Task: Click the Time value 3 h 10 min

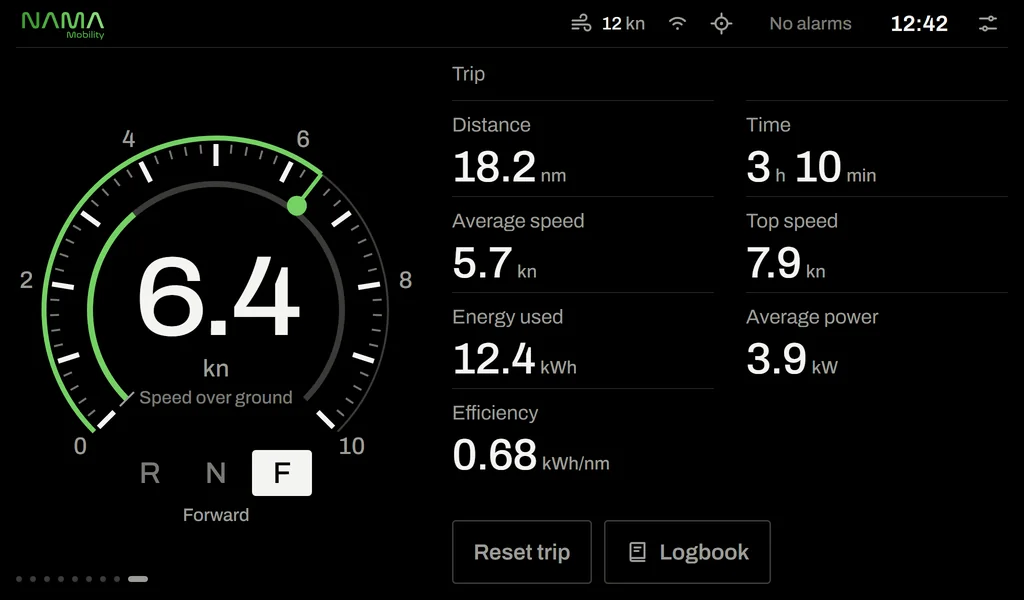Action: 810,167
